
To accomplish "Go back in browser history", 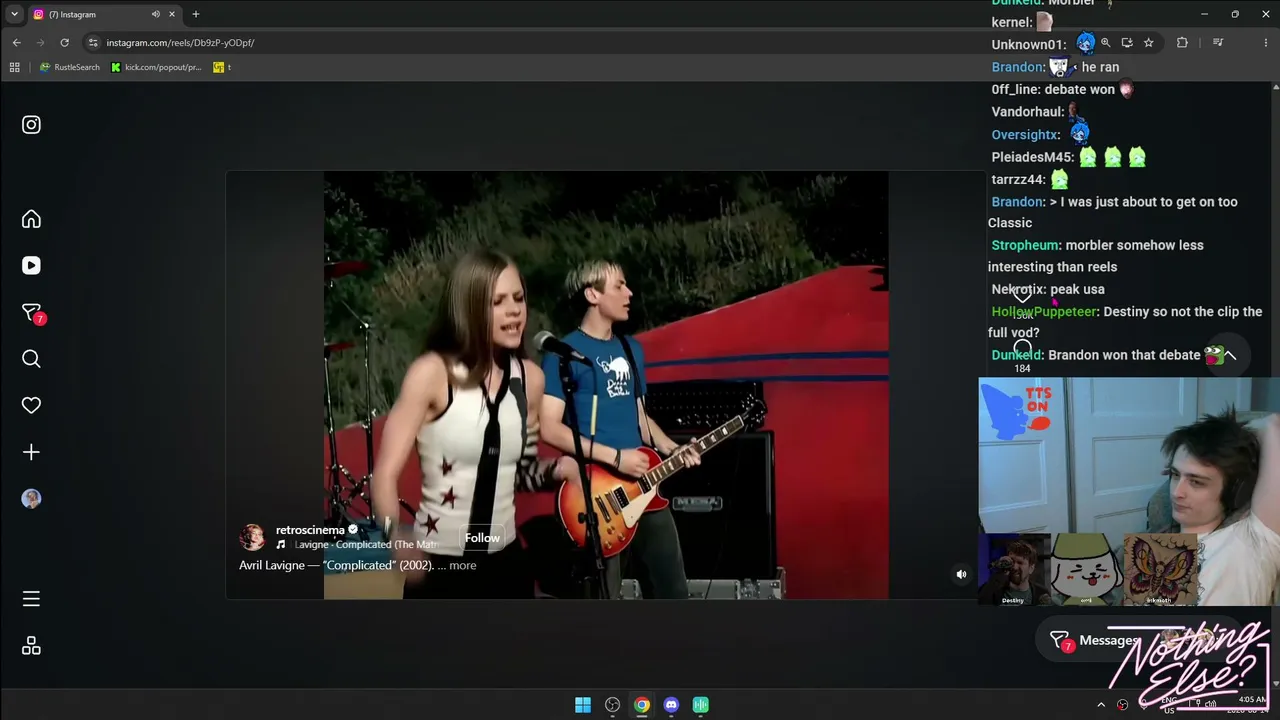I will point(16,43).
